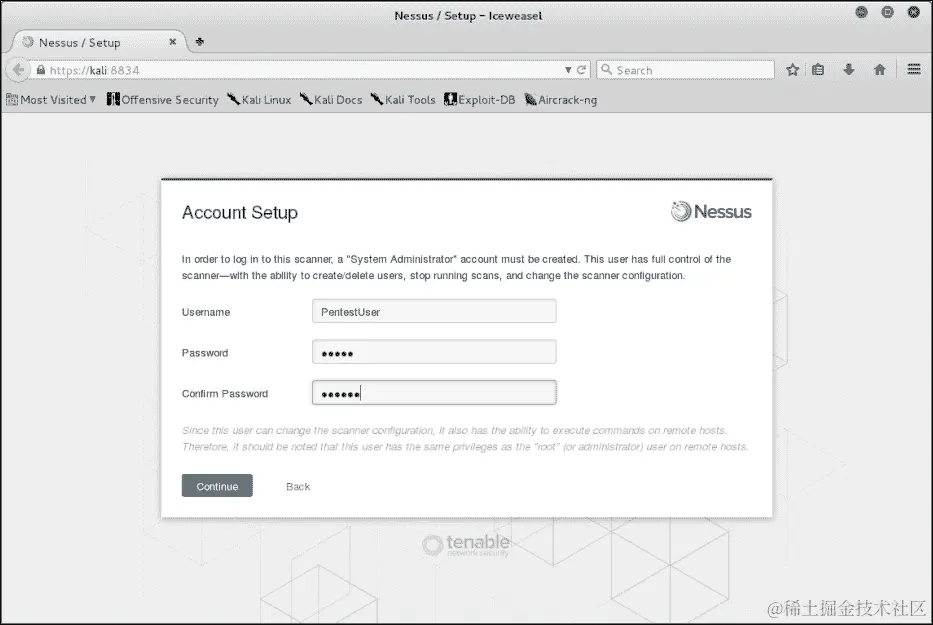The image size is (933, 625).
Task: Click the browser back arrow button
Action: (18, 70)
